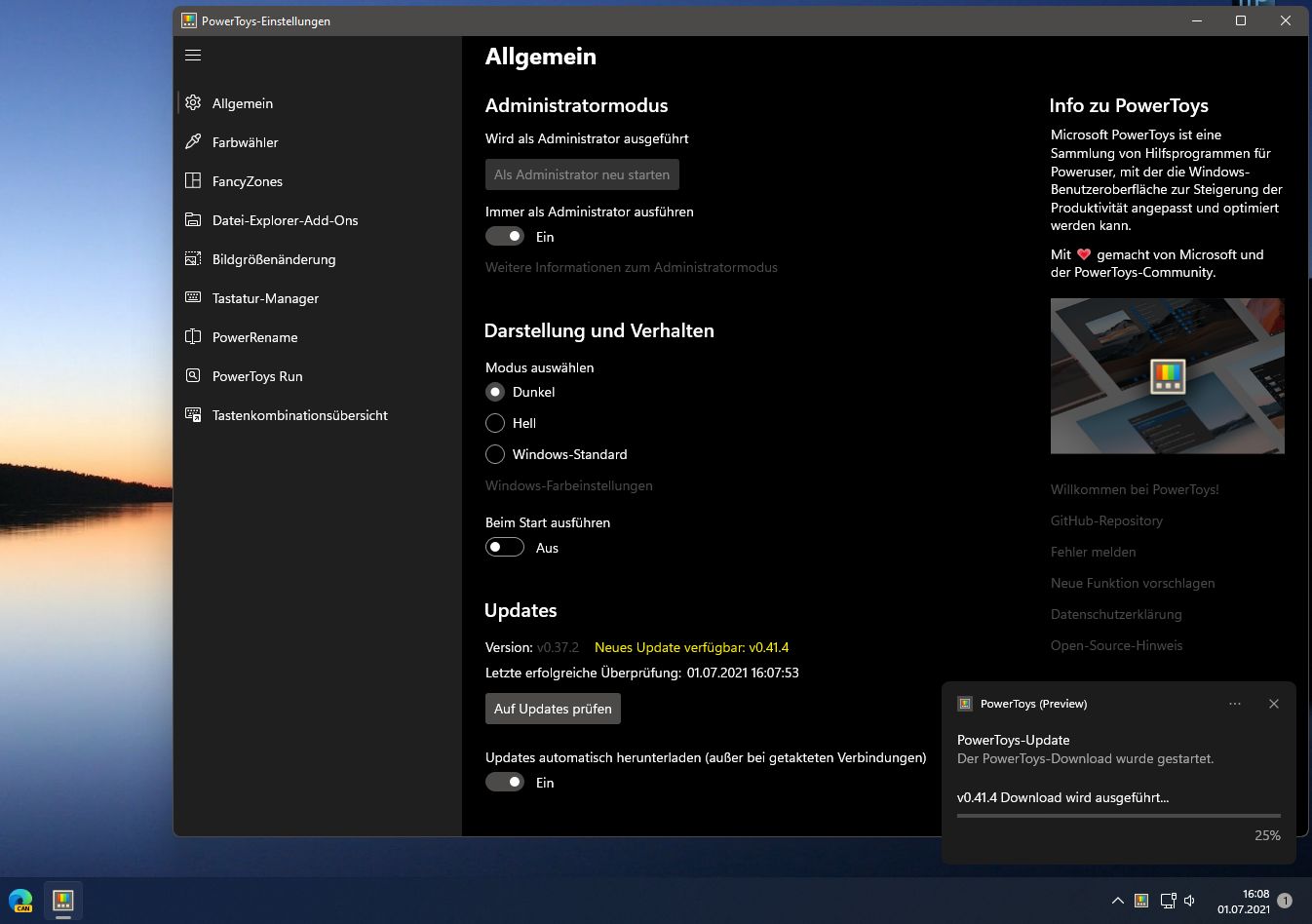Select the Hell mode radio button
Image resolution: width=1312 pixels, height=924 pixels.
coord(495,423)
